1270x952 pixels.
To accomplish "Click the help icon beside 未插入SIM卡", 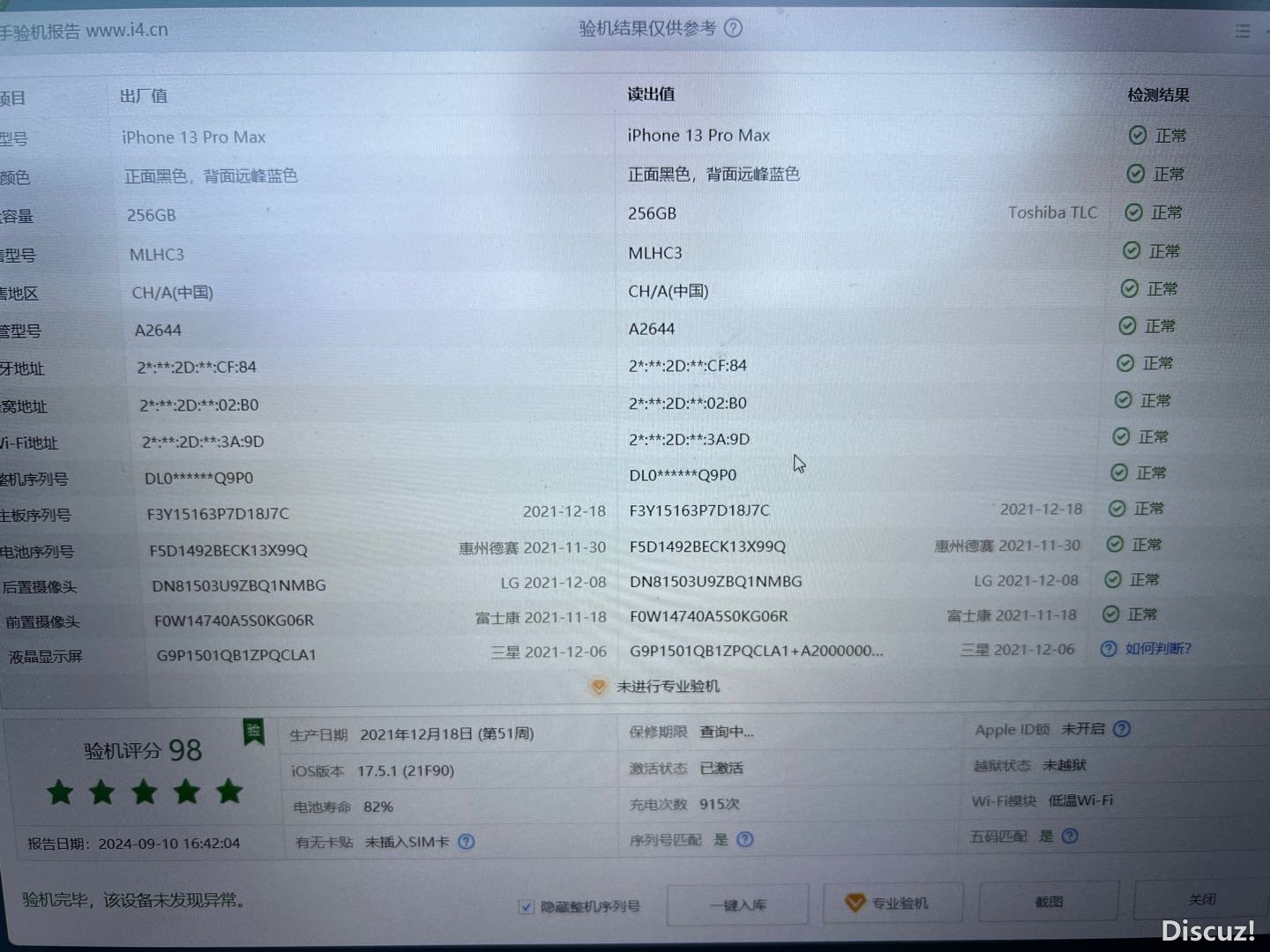I will 467,841.
